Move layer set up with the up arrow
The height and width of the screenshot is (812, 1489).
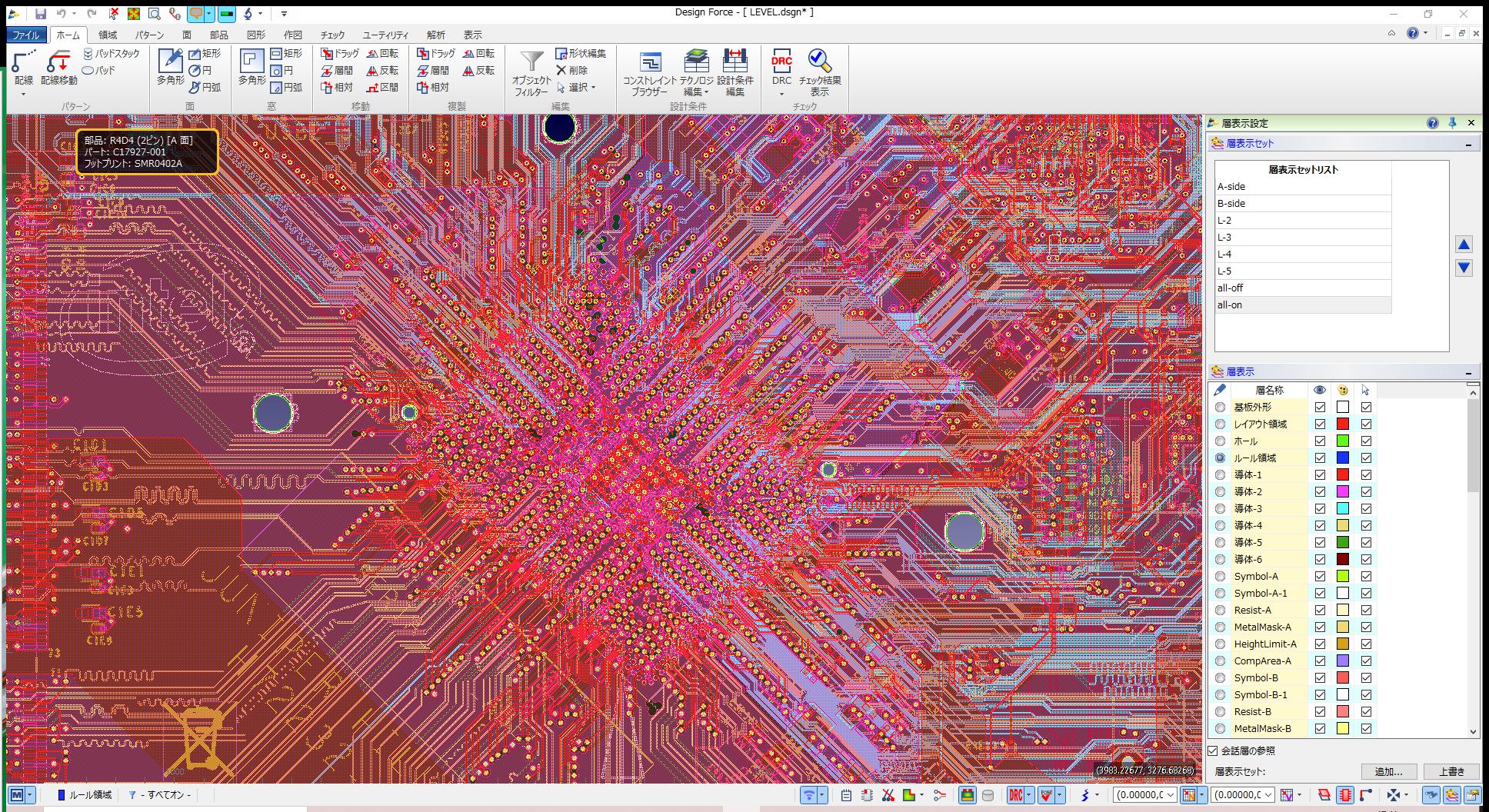1464,245
